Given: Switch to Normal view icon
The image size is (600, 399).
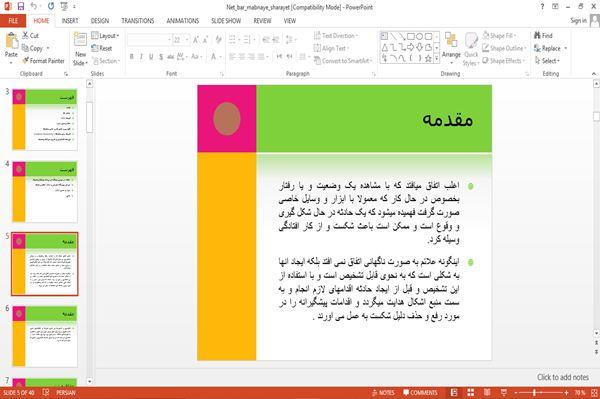Looking at the screenshot, I should [x=454, y=392].
